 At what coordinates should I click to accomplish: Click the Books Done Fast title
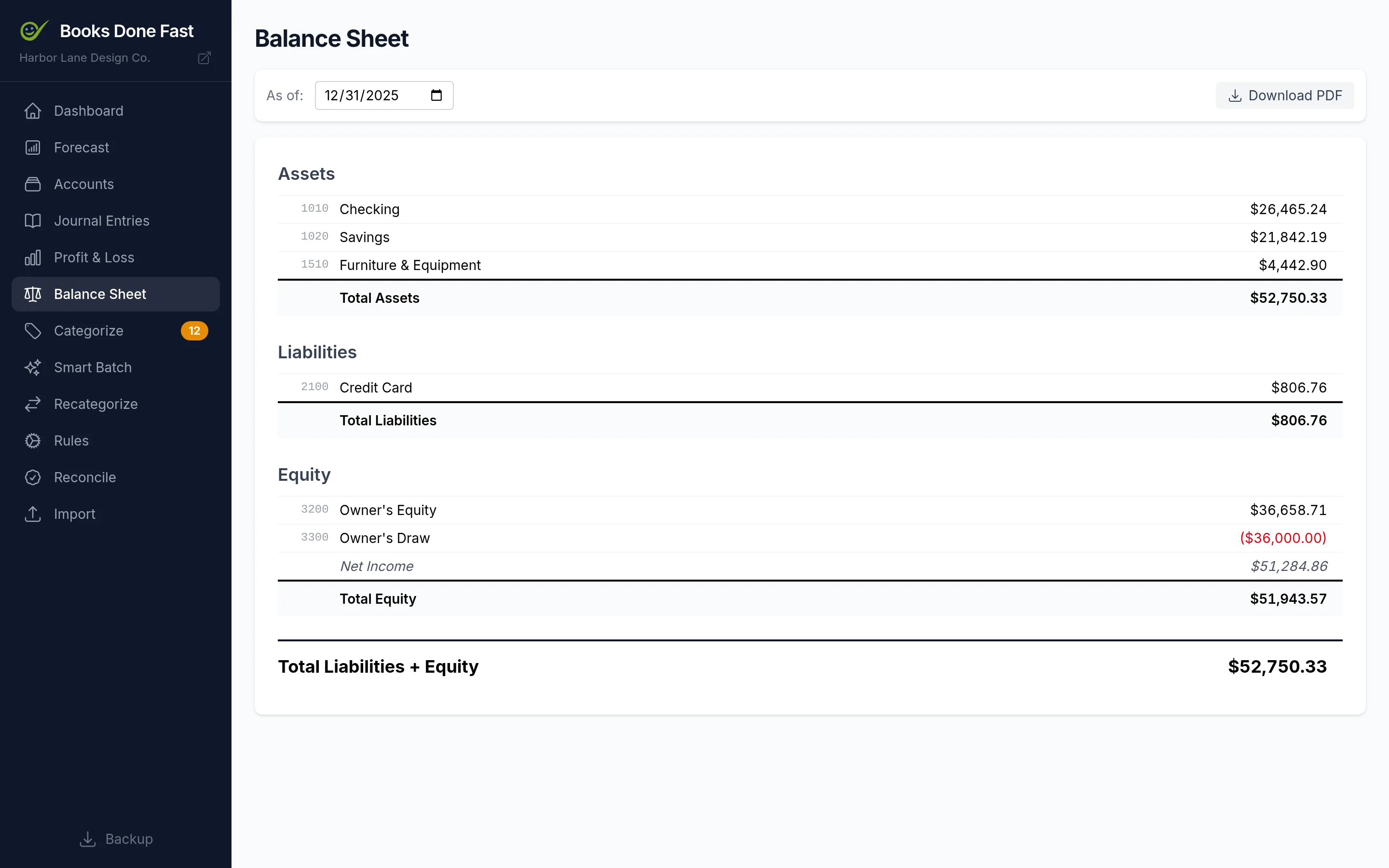click(127, 31)
